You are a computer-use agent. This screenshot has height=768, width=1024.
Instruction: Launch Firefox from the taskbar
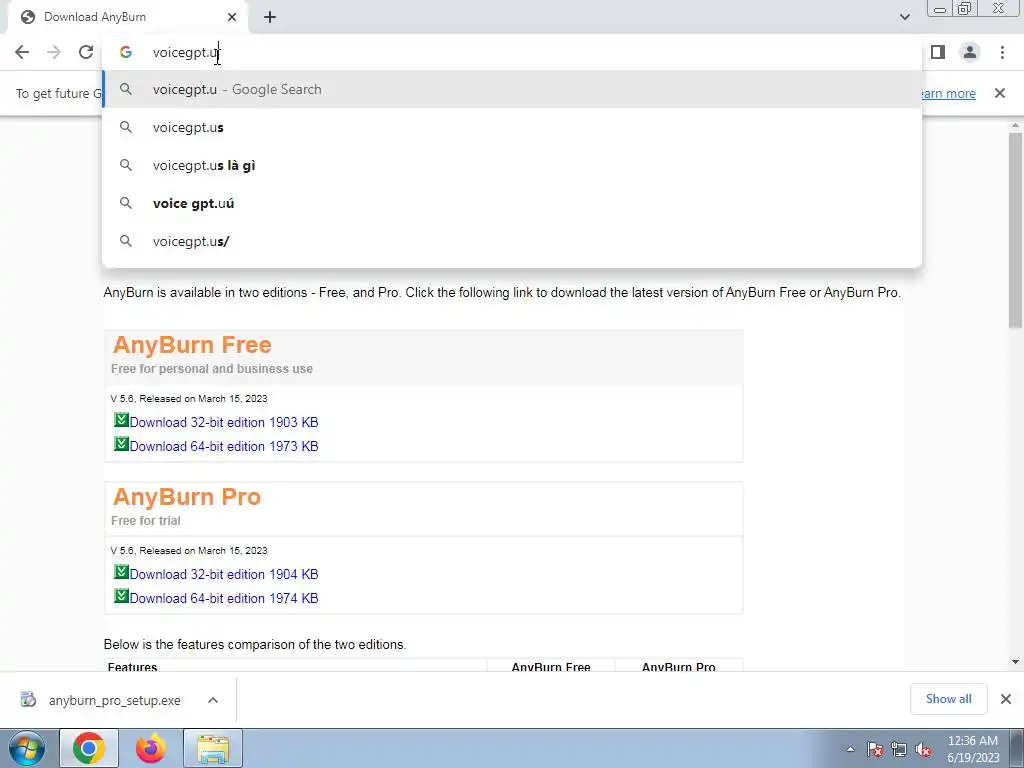(x=151, y=748)
